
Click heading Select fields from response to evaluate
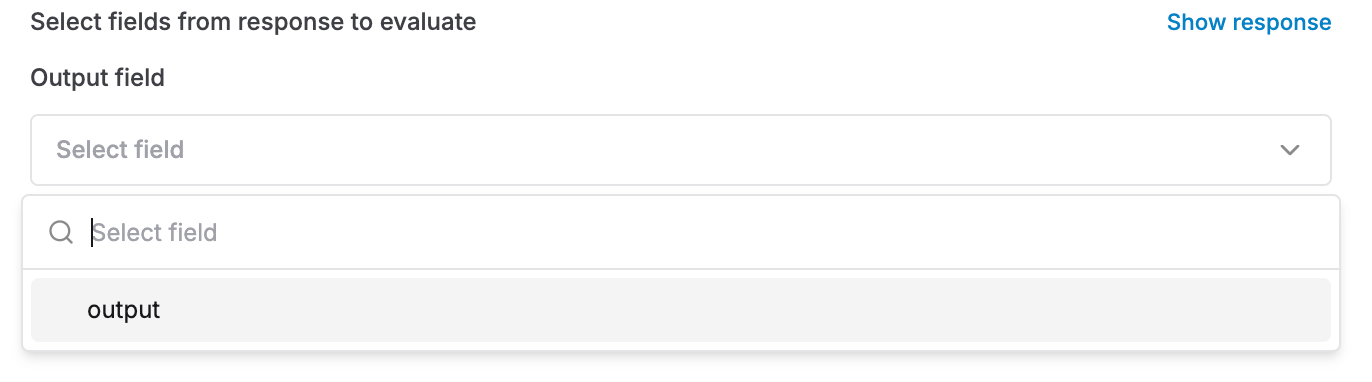click(253, 21)
